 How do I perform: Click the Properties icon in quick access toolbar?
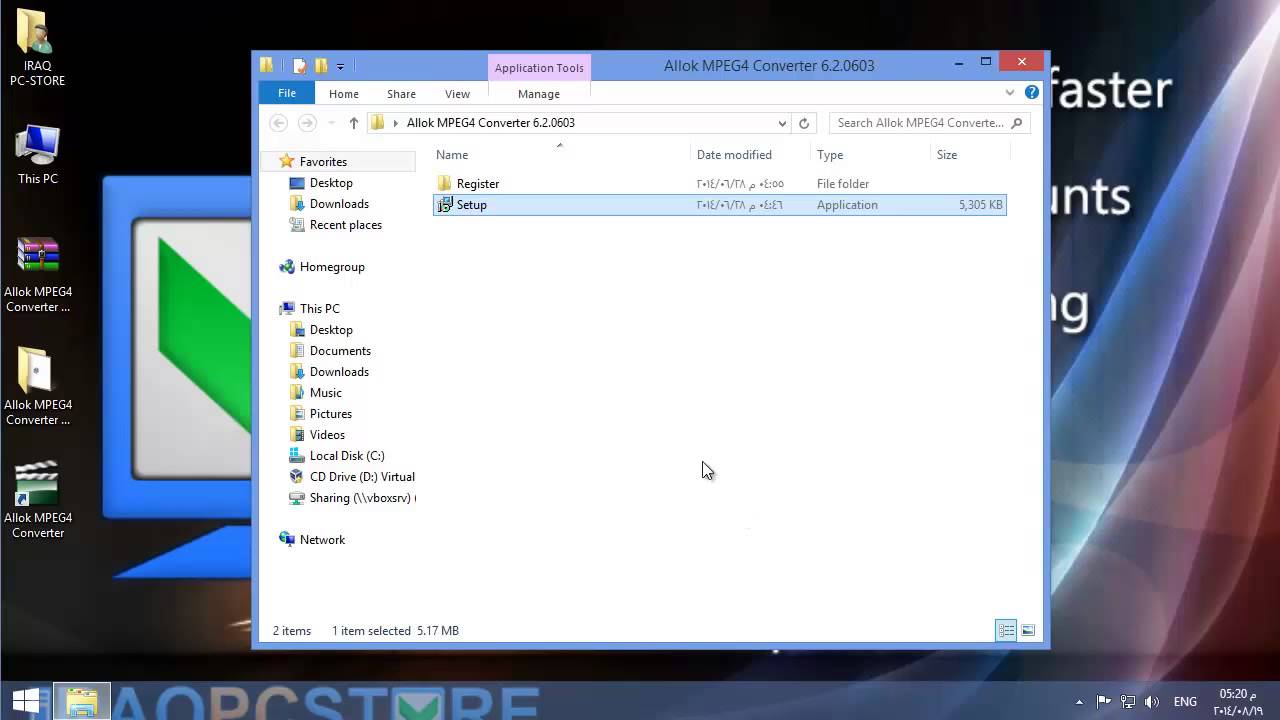point(299,66)
